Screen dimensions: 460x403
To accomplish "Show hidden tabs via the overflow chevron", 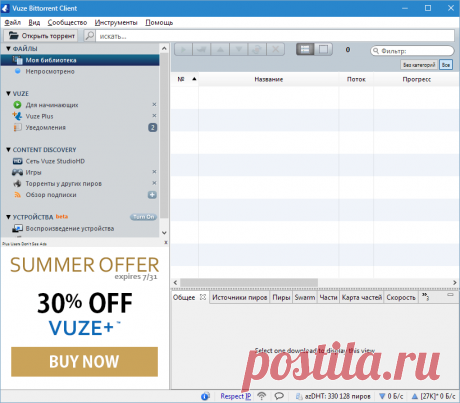I will pos(425,296).
